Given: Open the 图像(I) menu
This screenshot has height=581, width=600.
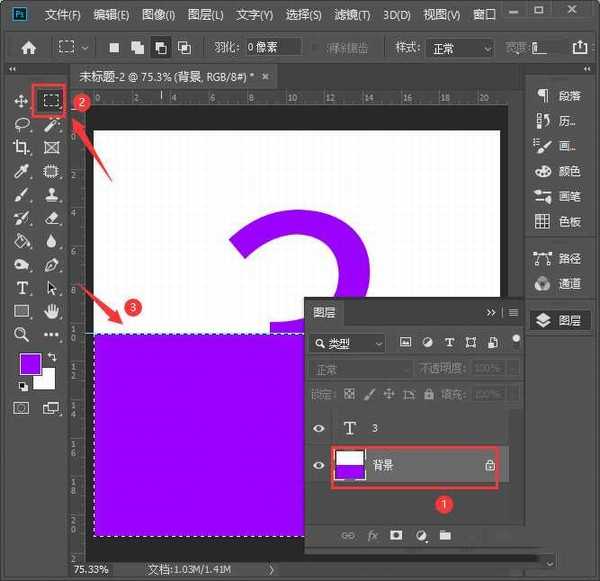Looking at the screenshot, I should (158, 15).
